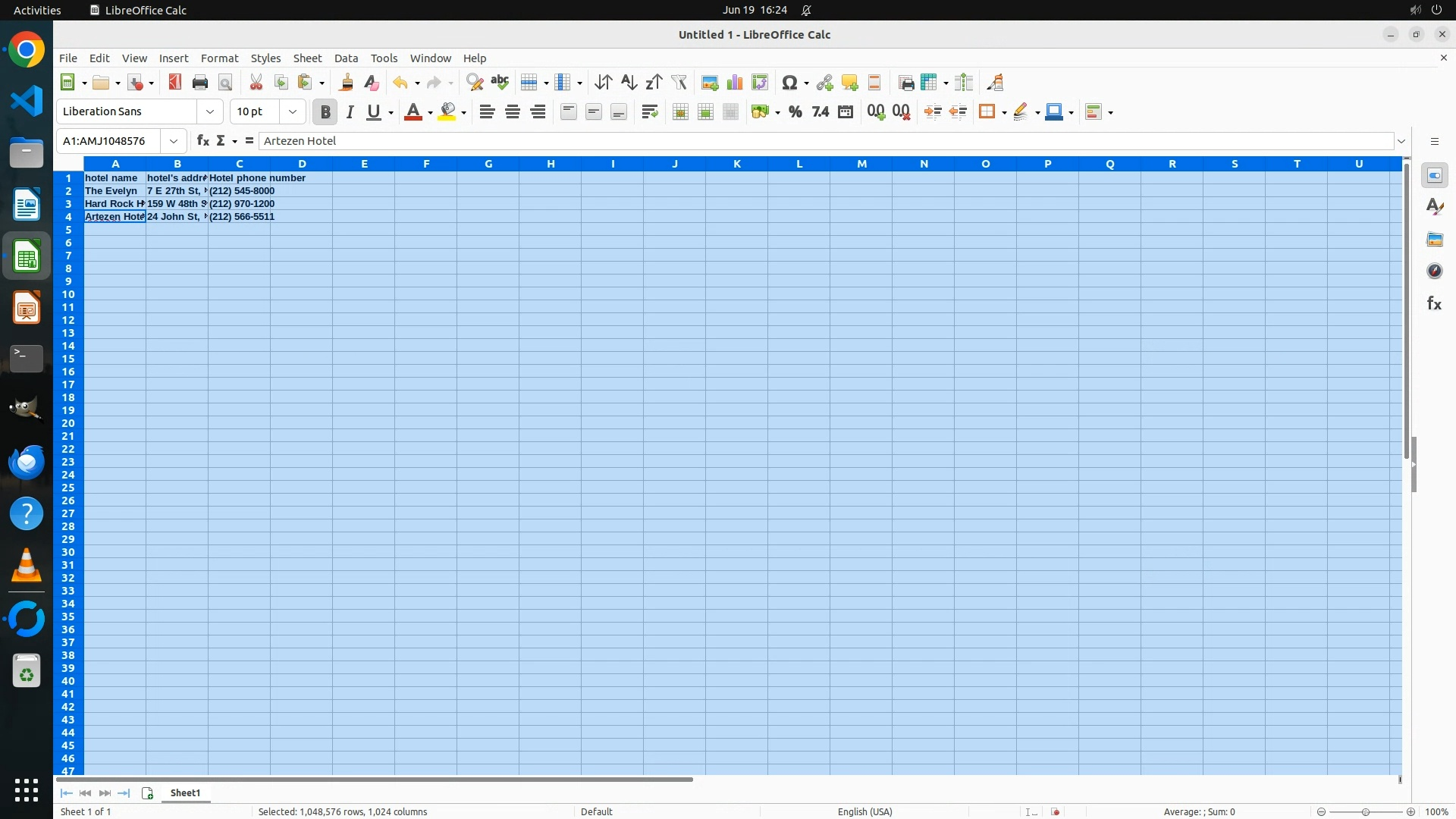Toggle Bold formatting
The width and height of the screenshot is (1456, 819).
click(x=325, y=112)
